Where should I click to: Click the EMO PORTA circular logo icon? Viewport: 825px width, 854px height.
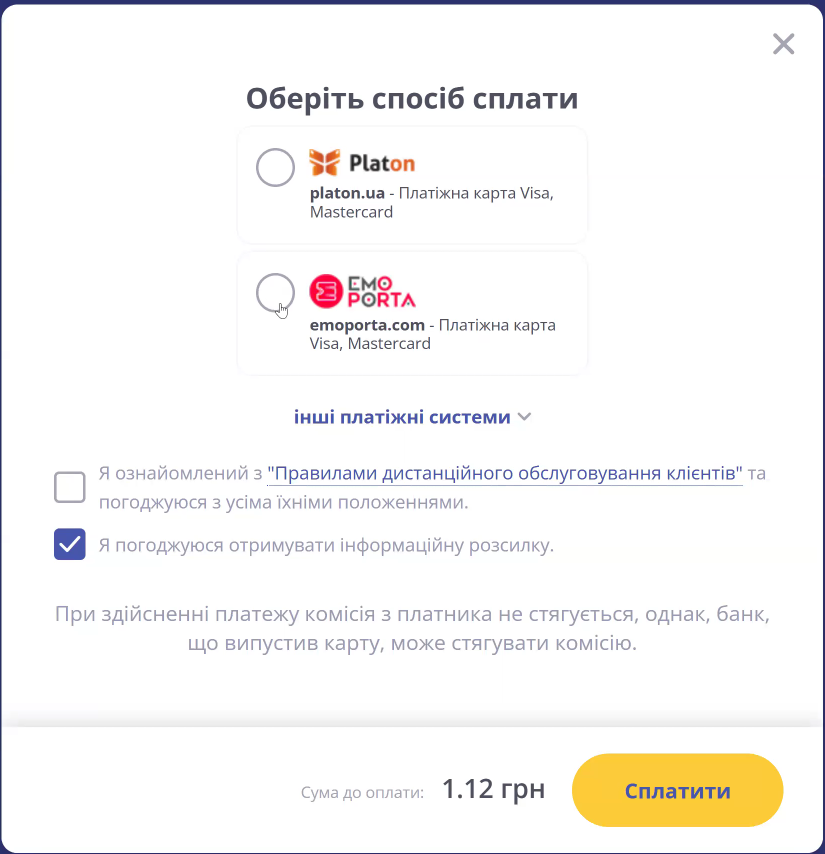pos(325,290)
